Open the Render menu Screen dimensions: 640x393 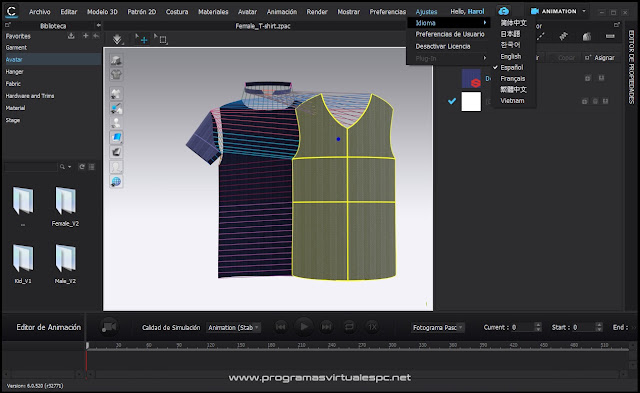click(317, 12)
